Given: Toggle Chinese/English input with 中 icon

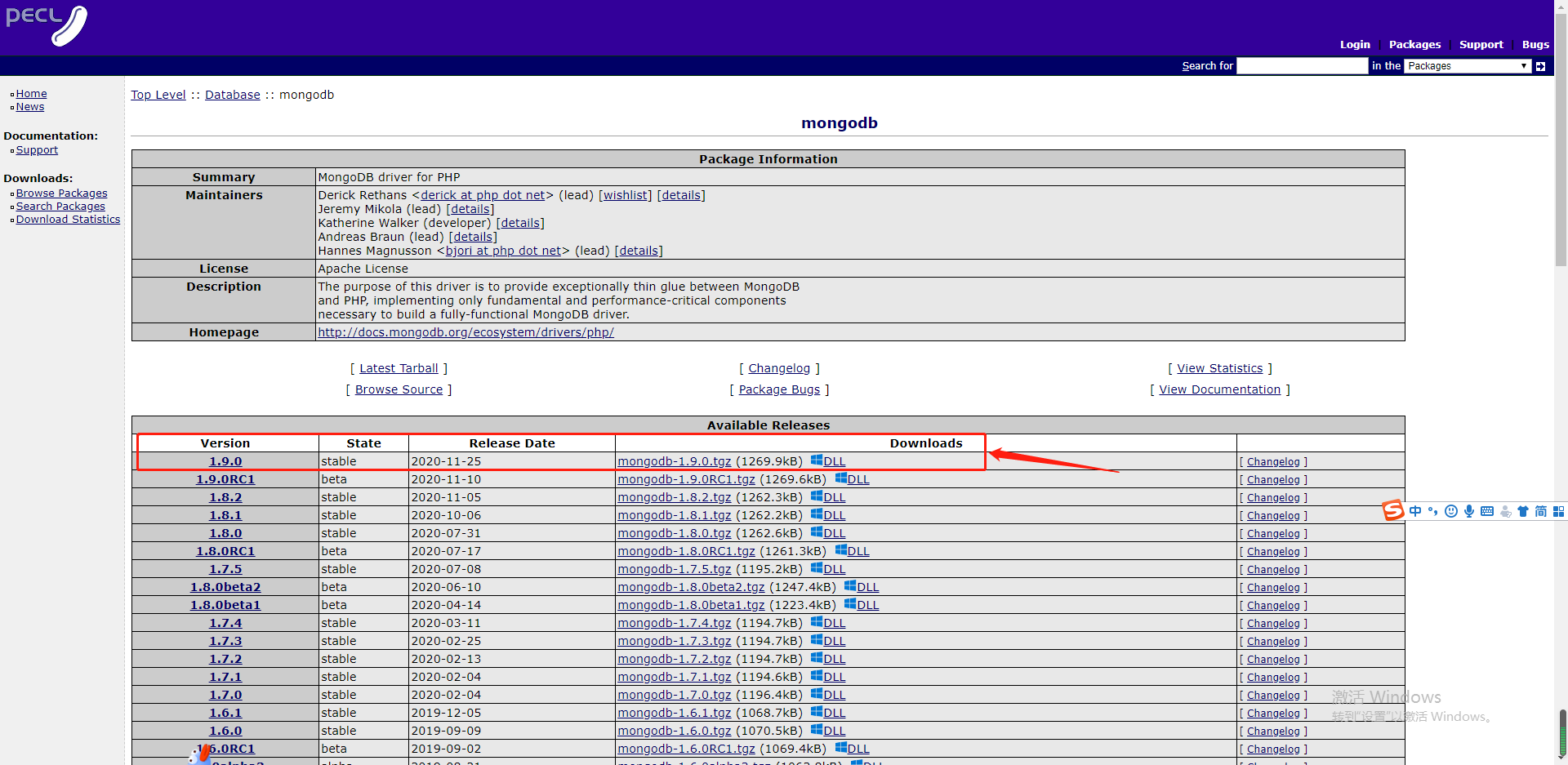Looking at the screenshot, I should [1415, 511].
